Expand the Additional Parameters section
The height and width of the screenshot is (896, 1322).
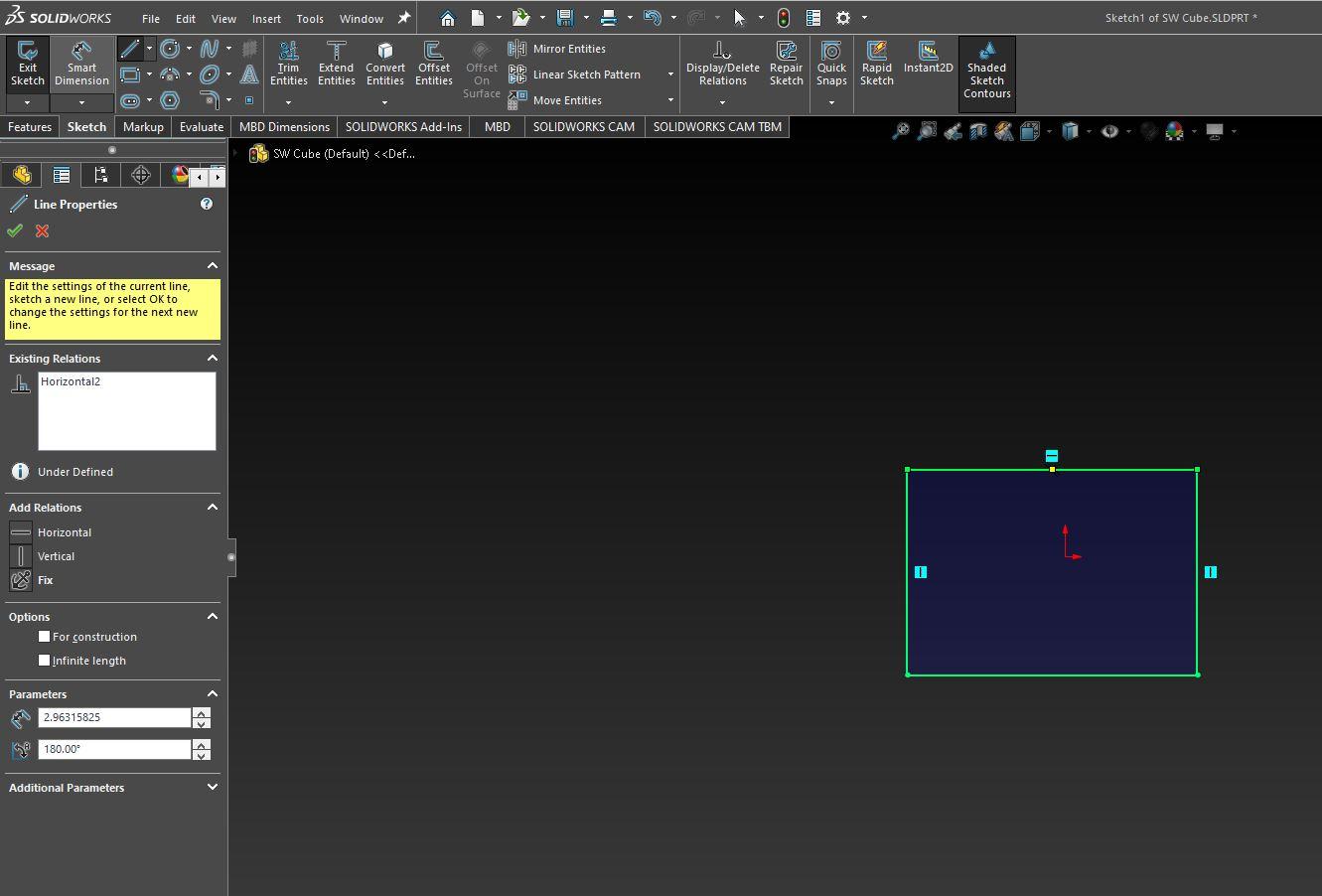coord(212,788)
